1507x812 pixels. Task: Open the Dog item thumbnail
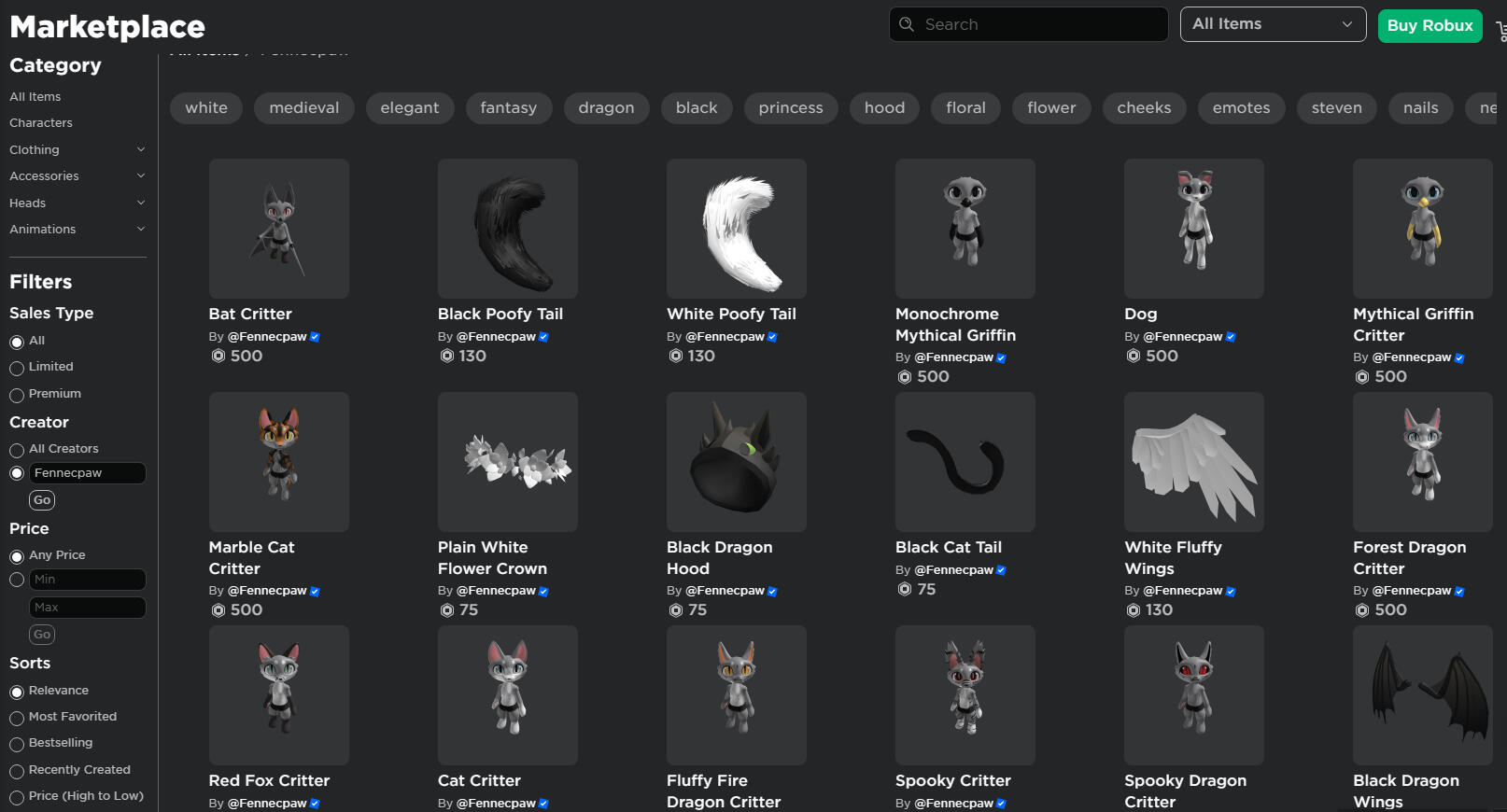1194,229
